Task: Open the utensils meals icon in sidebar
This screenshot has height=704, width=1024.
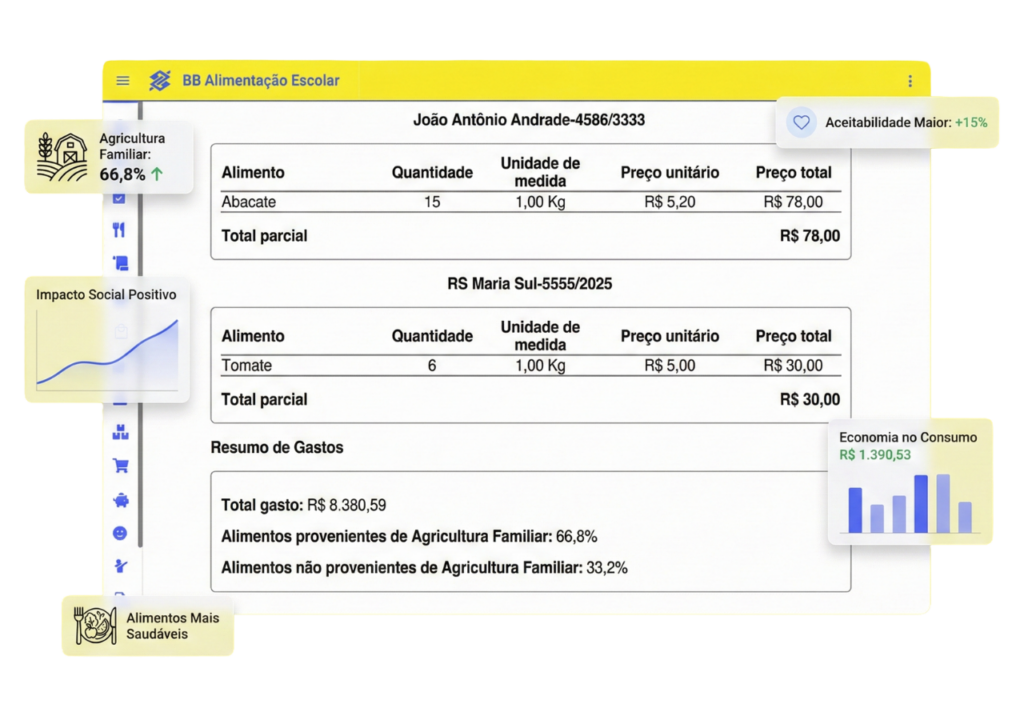Action: pyautogui.click(x=120, y=231)
